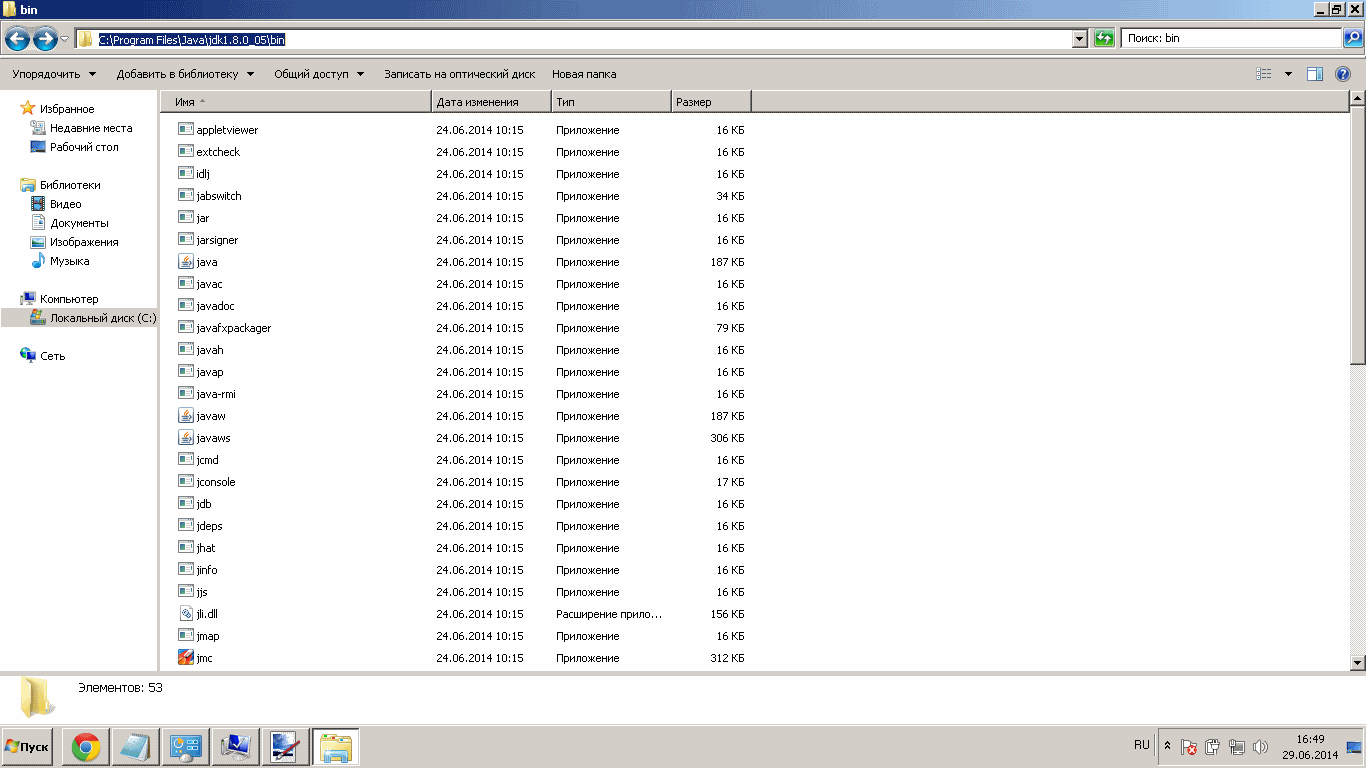The image size is (1366, 768).
Task: Open the Добавить в библиотеку dropdown
Action: [x=185, y=74]
